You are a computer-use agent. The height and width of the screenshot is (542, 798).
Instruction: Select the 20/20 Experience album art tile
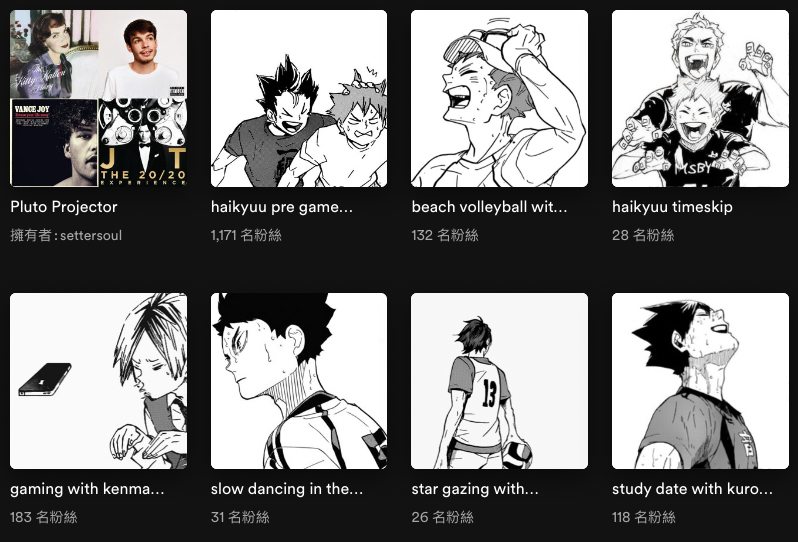click(x=142, y=142)
